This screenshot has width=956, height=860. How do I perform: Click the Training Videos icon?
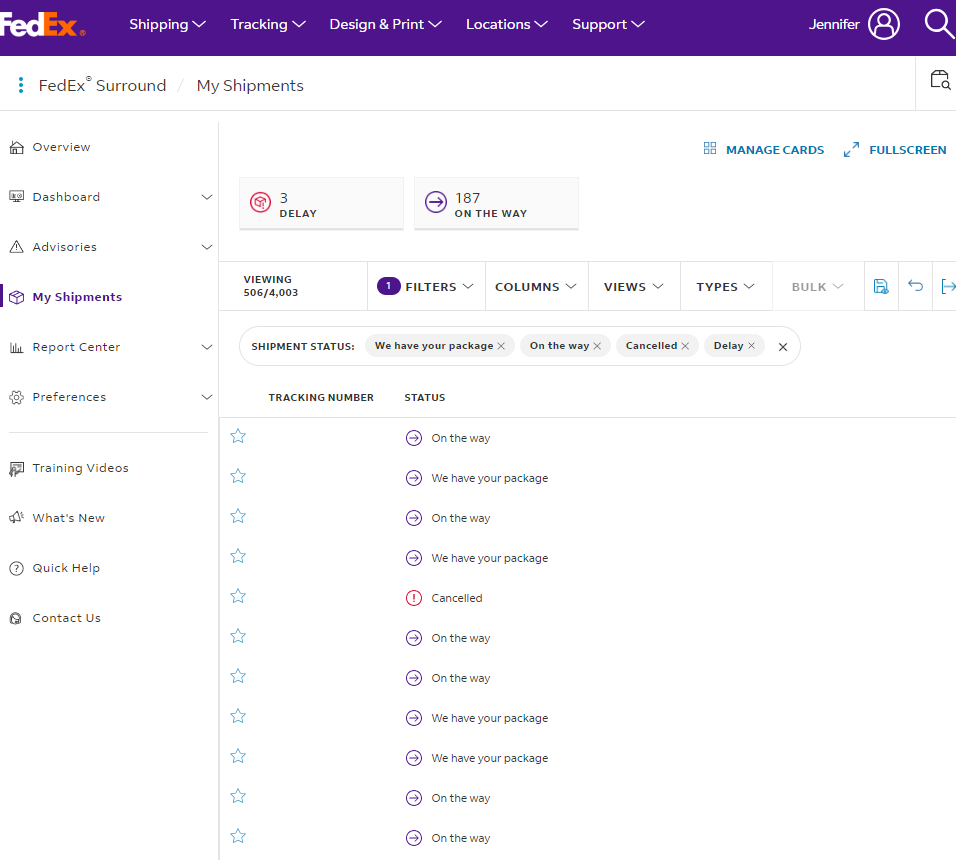click(16, 469)
